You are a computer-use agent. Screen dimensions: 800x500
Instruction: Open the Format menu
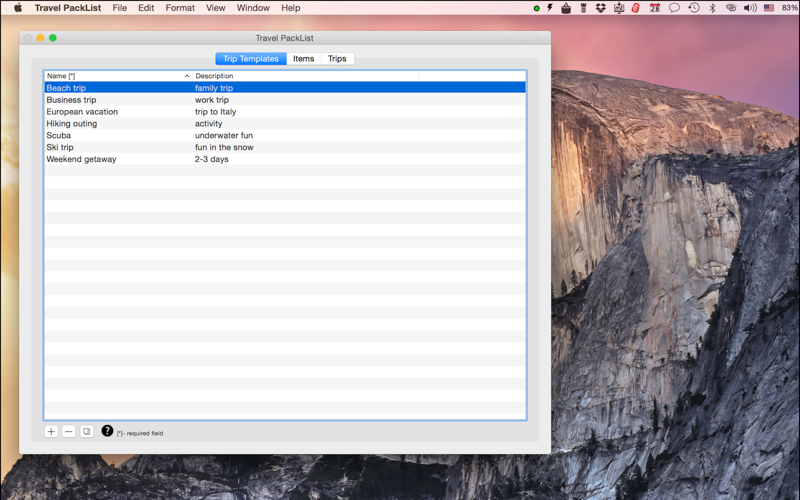180,8
